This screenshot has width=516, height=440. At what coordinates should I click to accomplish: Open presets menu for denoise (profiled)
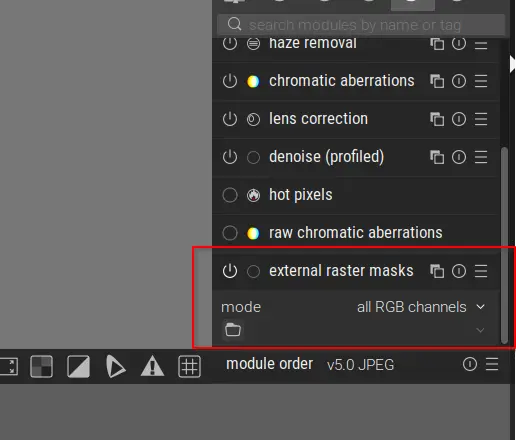(481, 157)
